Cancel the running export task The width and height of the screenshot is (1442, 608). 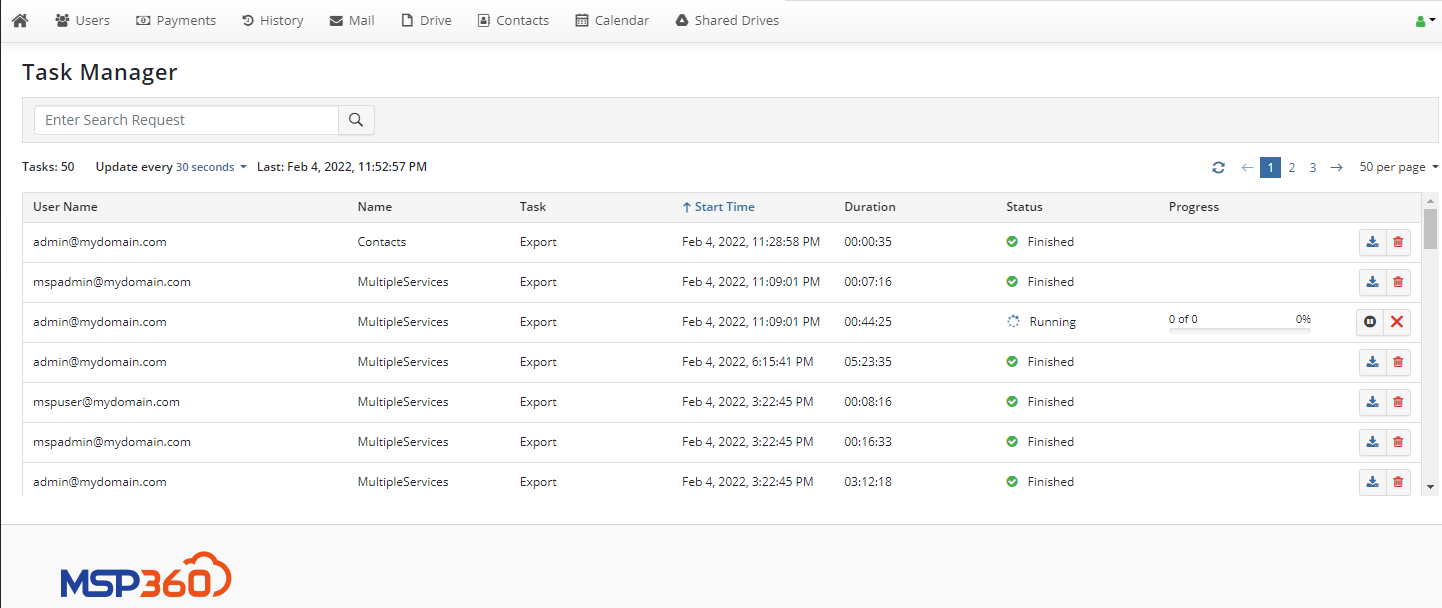tap(1397, 322)
